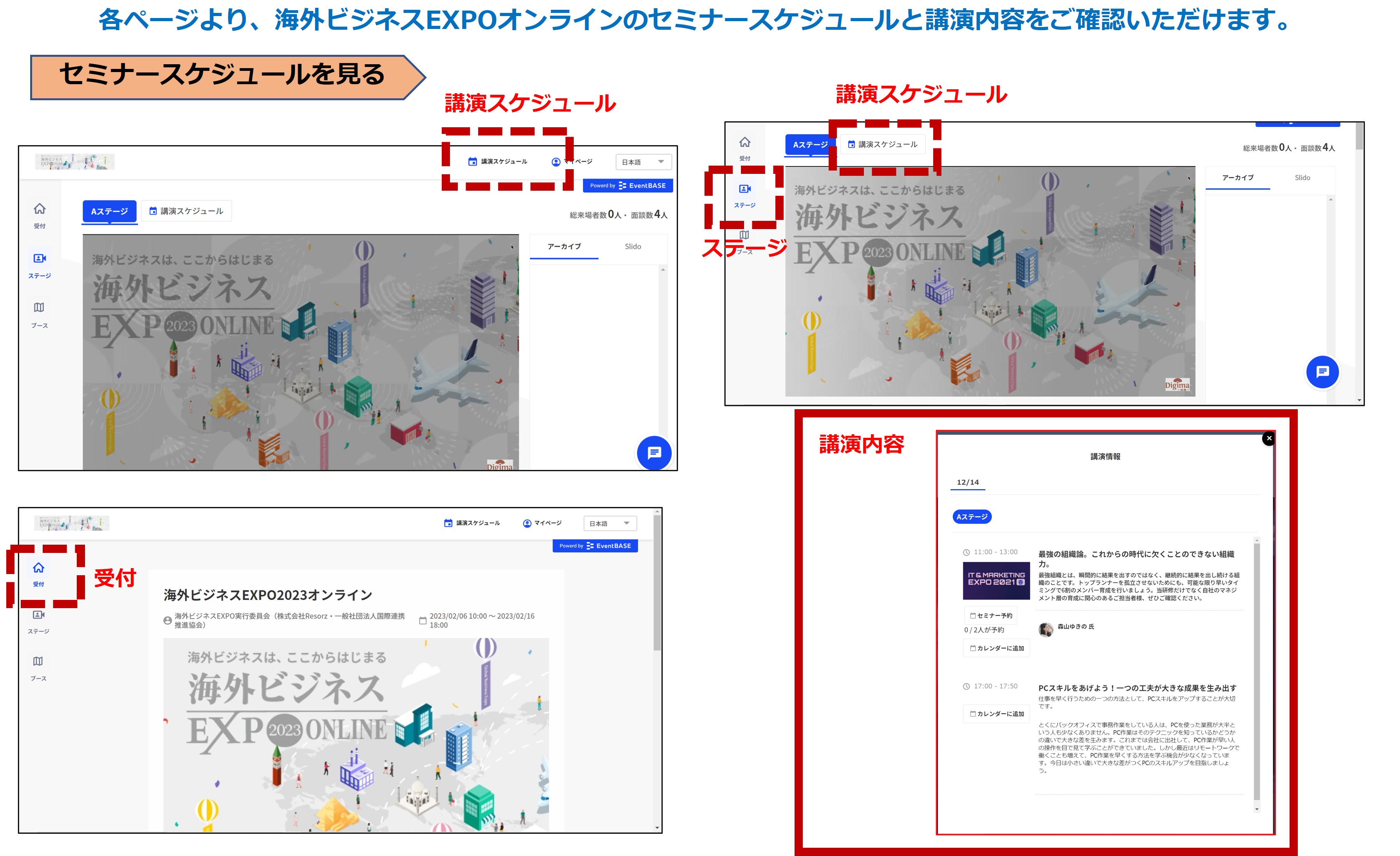
Task: Open 受付 home icon in upper-right stage screenshot
Action: coord(744,148)
